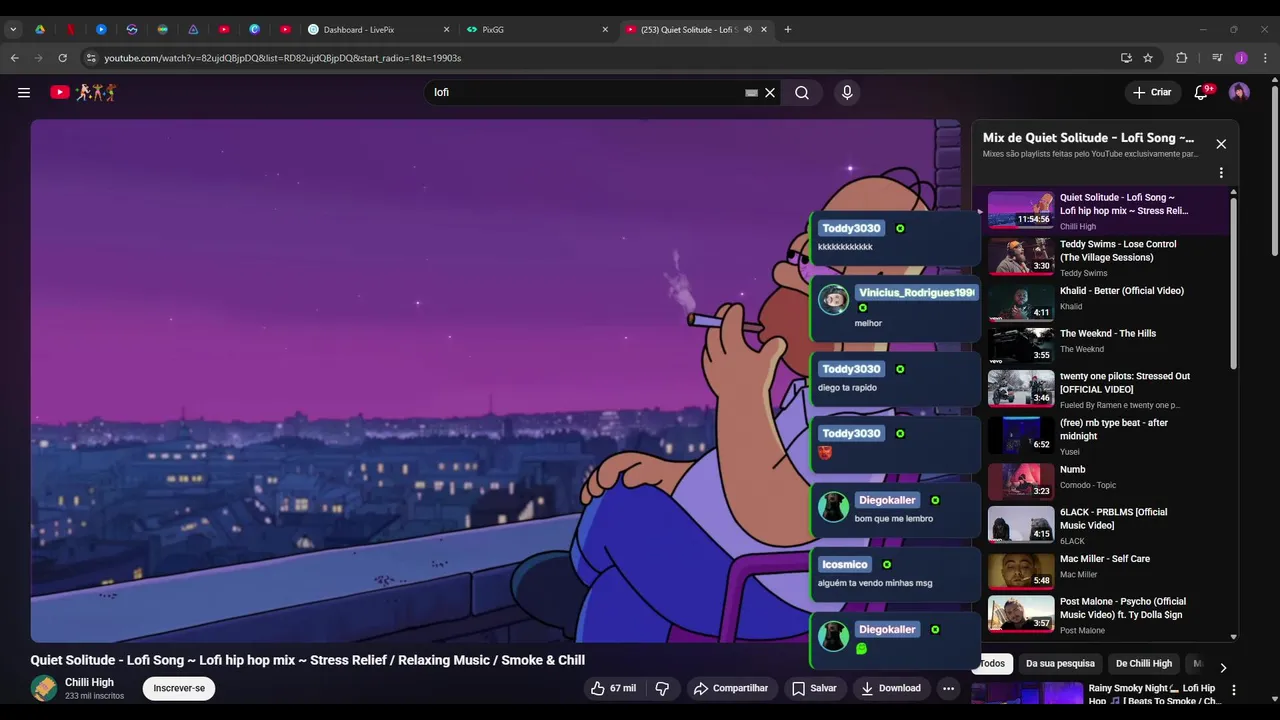
Task: Open options for the Rainy Smoky Night video
Action: click(x=1233, y=690)
